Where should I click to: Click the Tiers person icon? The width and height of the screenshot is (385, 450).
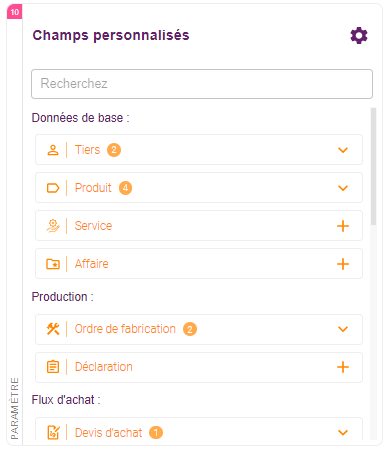53,150
